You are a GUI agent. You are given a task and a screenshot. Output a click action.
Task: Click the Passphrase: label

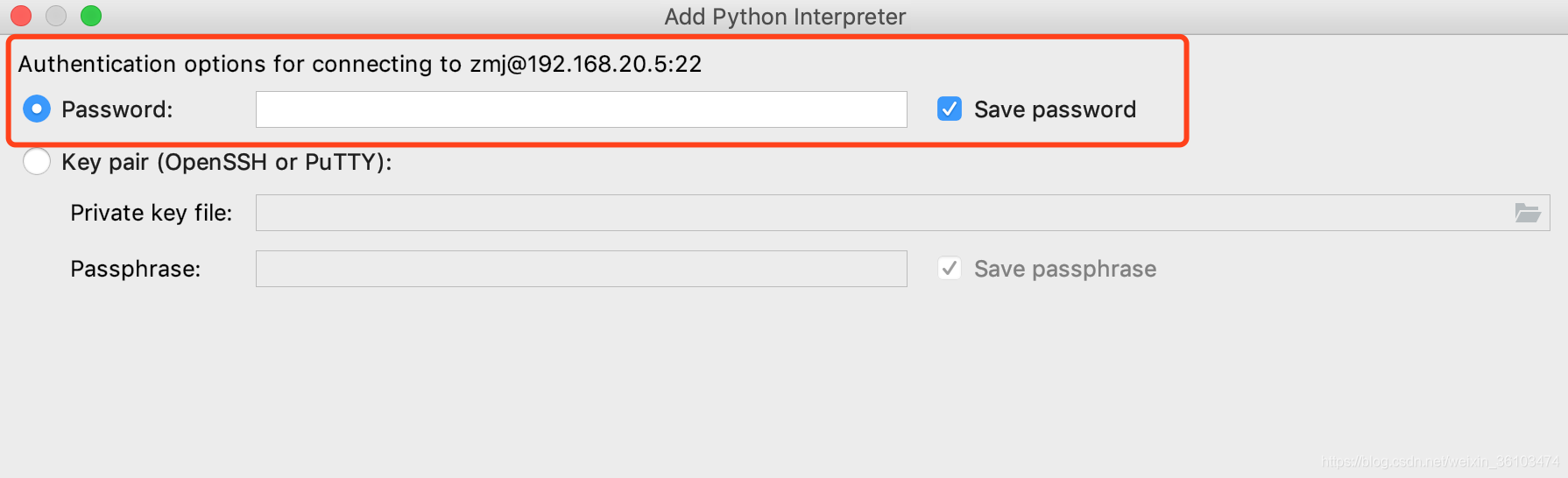pyautogui.click(x=136, y=269)
